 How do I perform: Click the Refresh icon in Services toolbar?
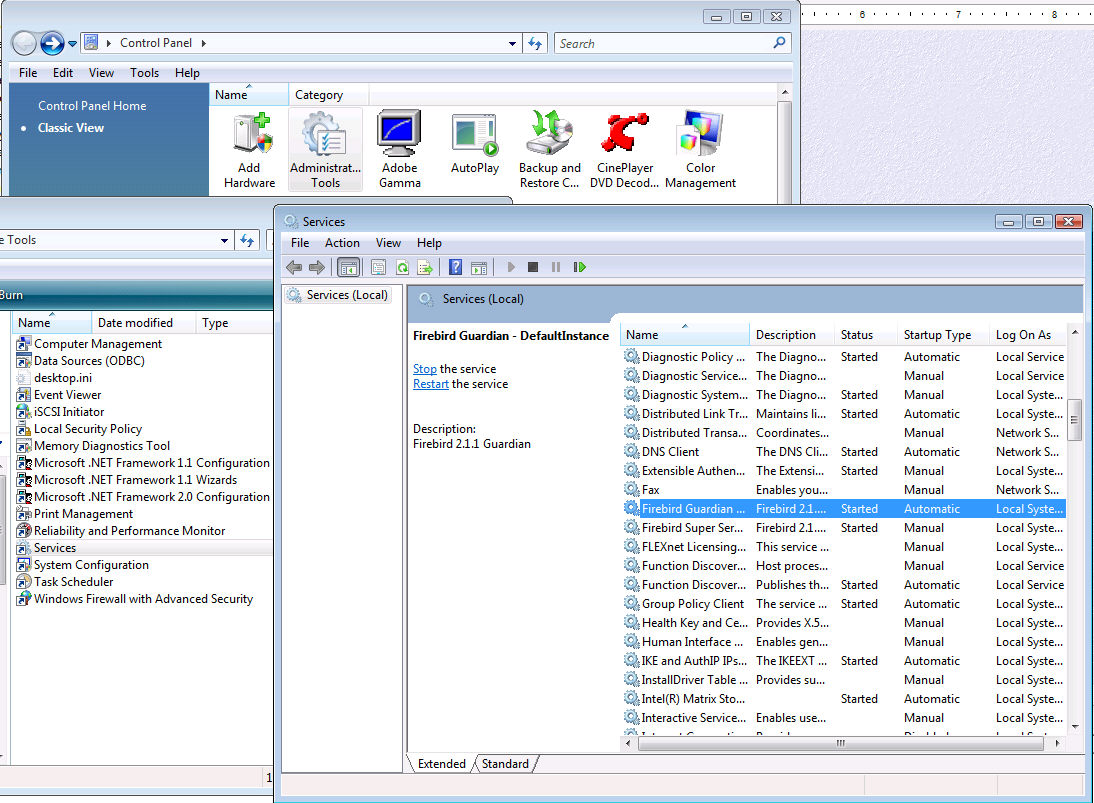coord(402,267)
